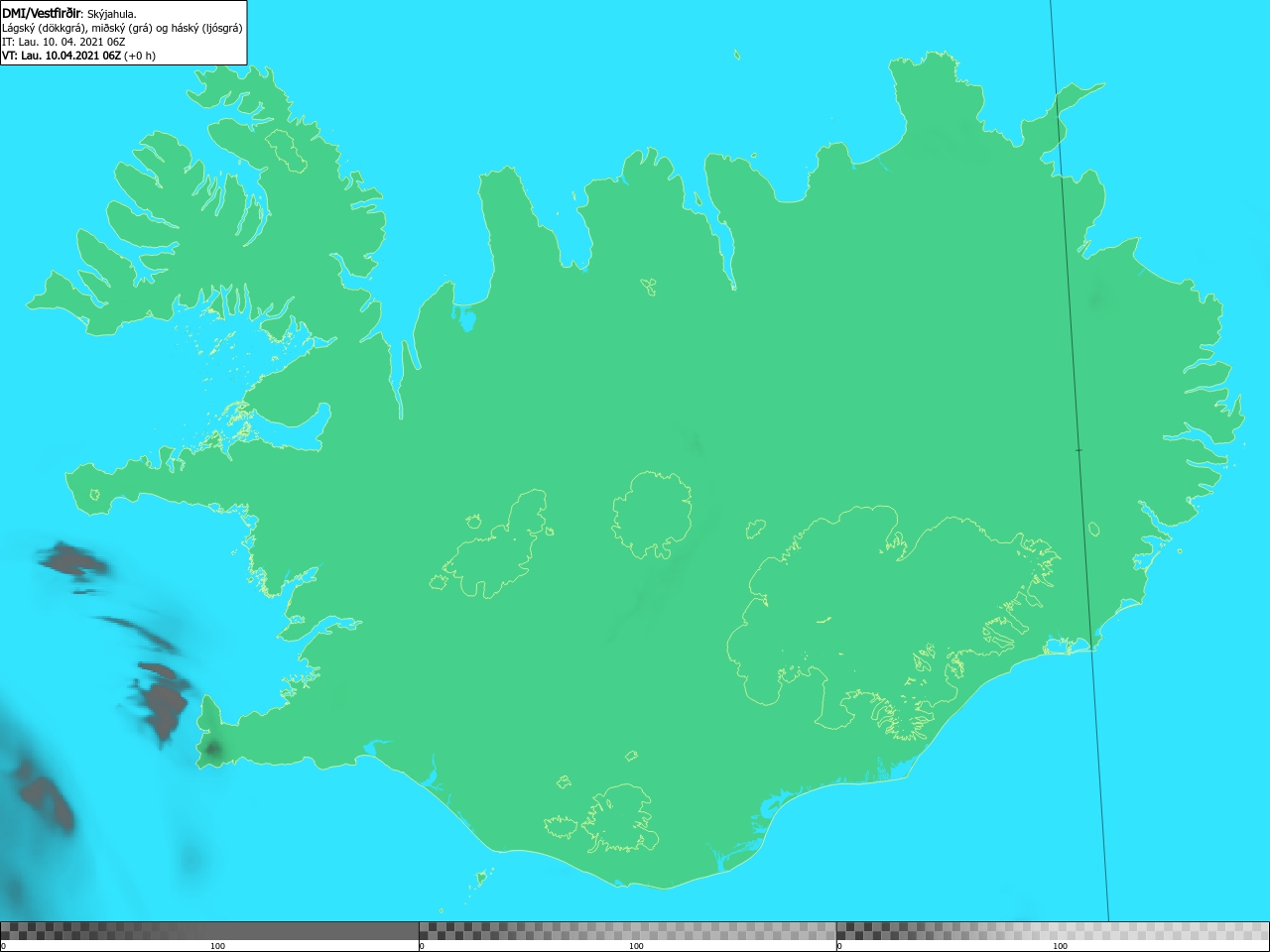Select the 'DMI/Vestfirðir: Skýjahula.' title text

point(69,14)
